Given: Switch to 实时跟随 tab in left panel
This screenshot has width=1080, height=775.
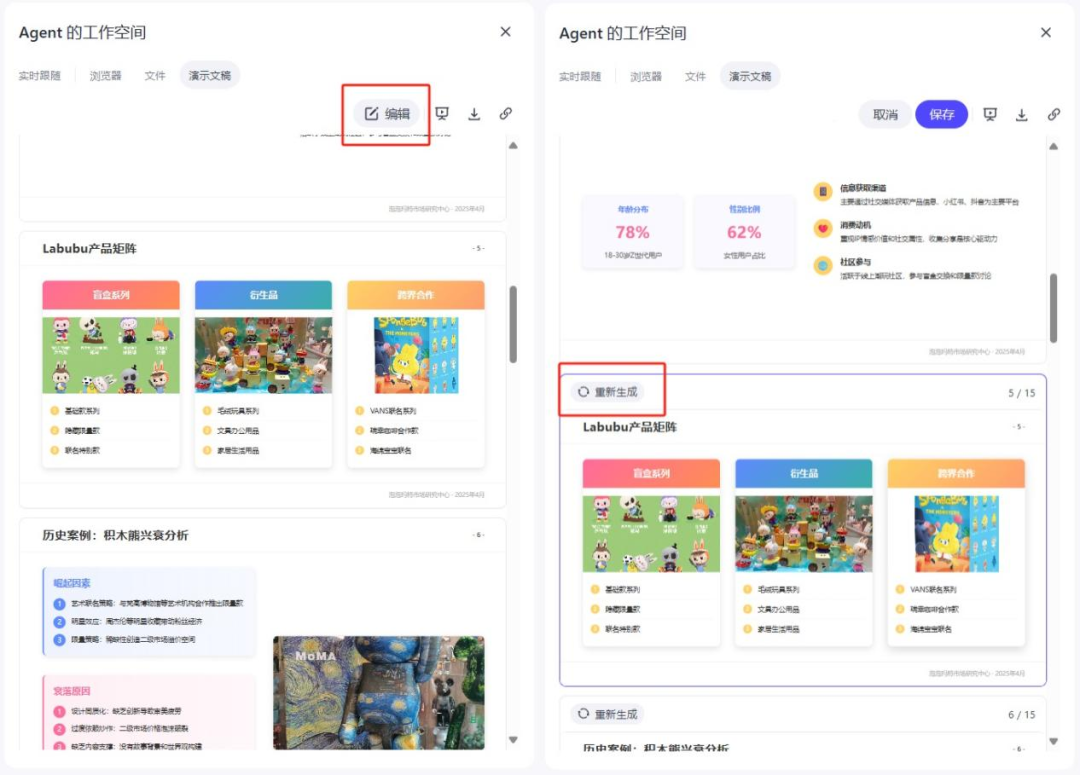Looking at the screenshot, I should 39,75.
